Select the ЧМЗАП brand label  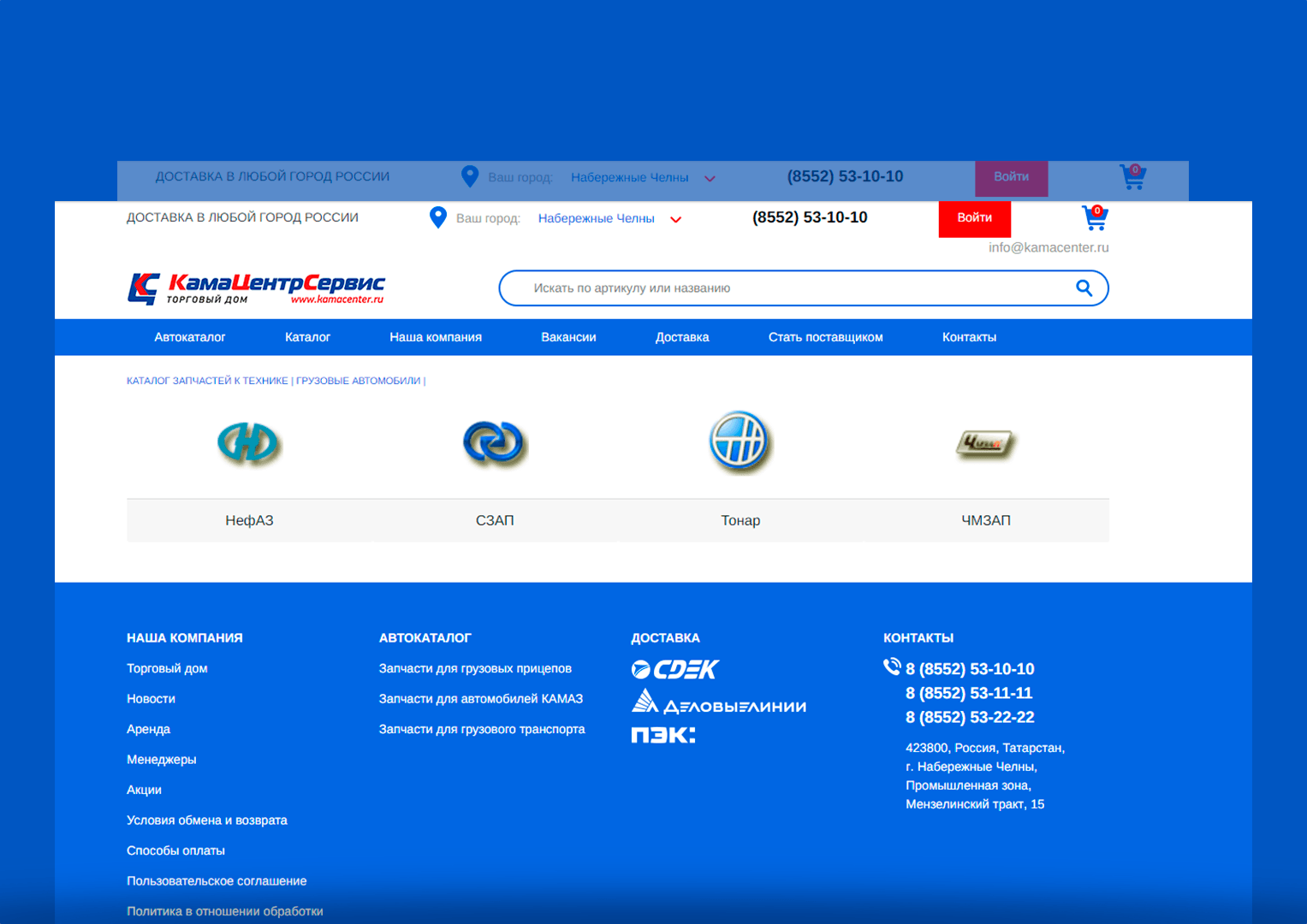click(x=986, y=520)
